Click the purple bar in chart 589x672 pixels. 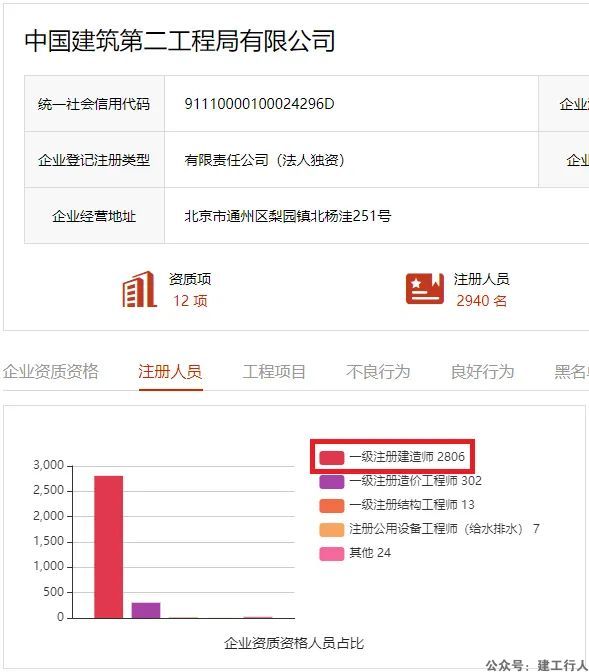click(146, 610)
